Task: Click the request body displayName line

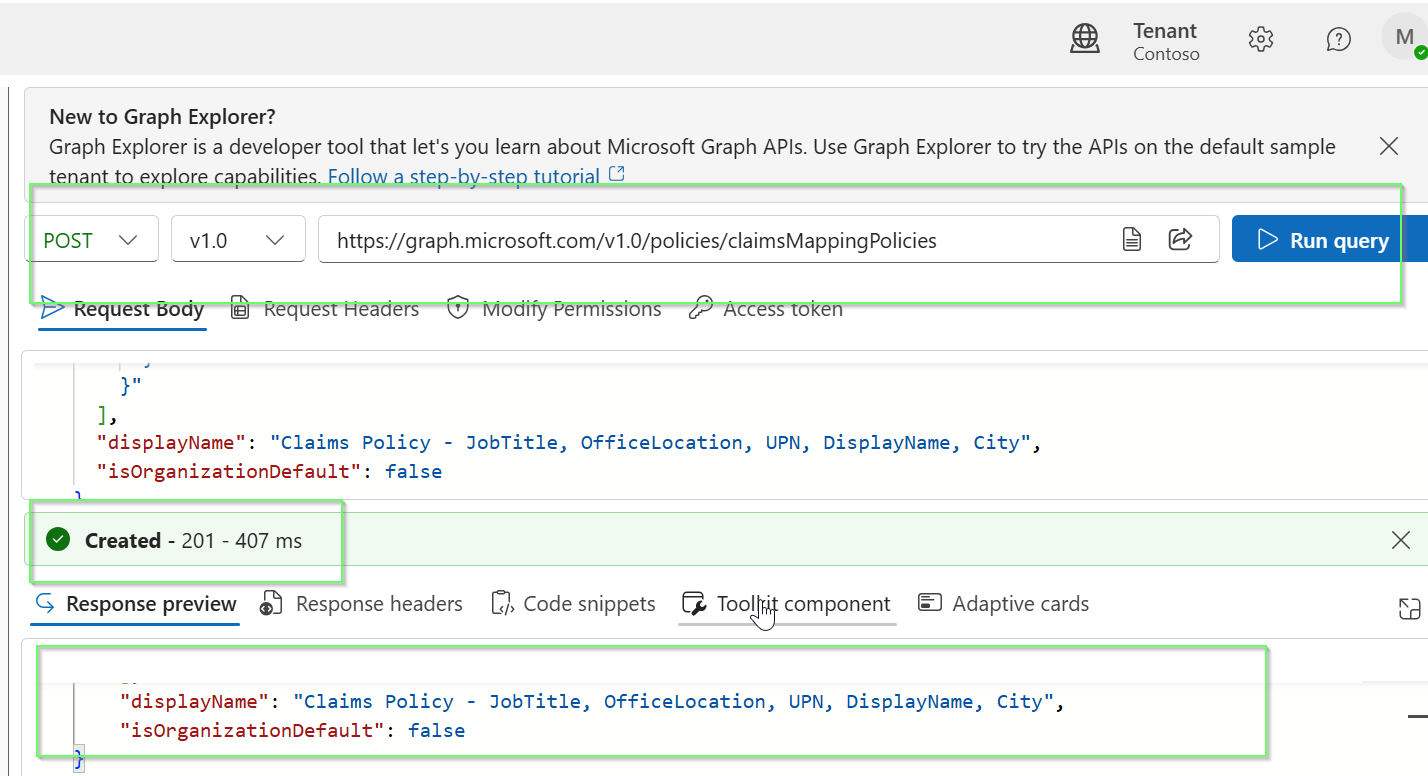Action: coord(569,443)
